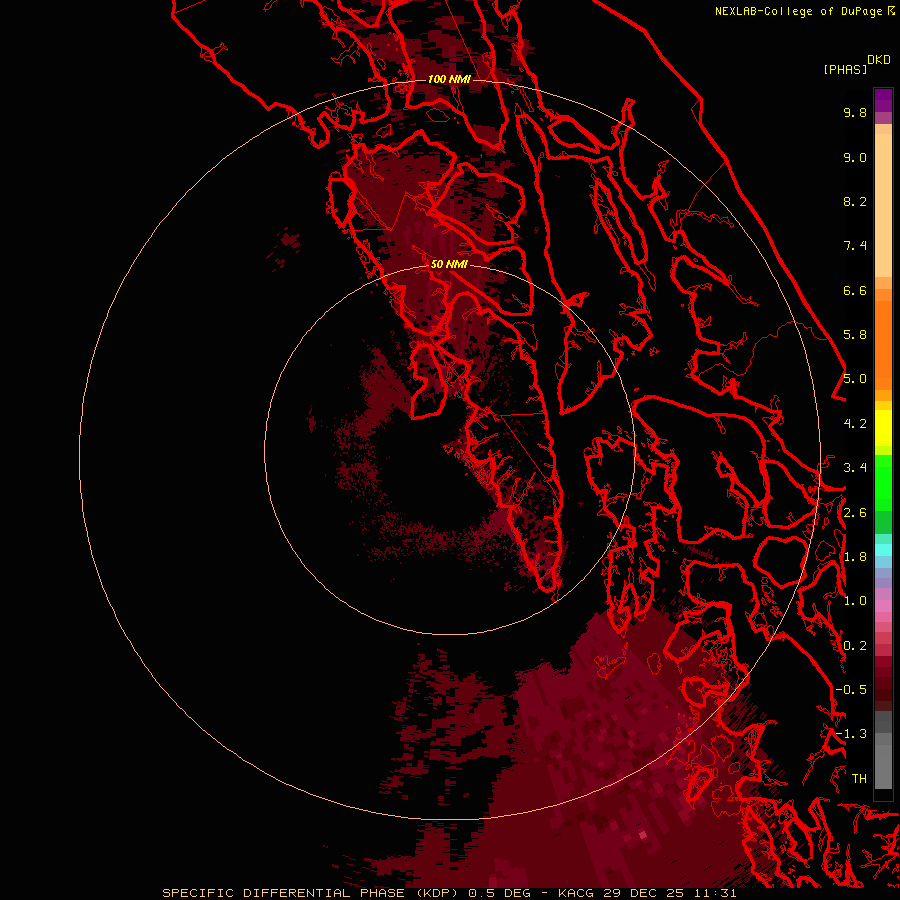Pick the light peach segment of color bar
The height and width of the screenshot is (900, 900).
click(883, 205)
